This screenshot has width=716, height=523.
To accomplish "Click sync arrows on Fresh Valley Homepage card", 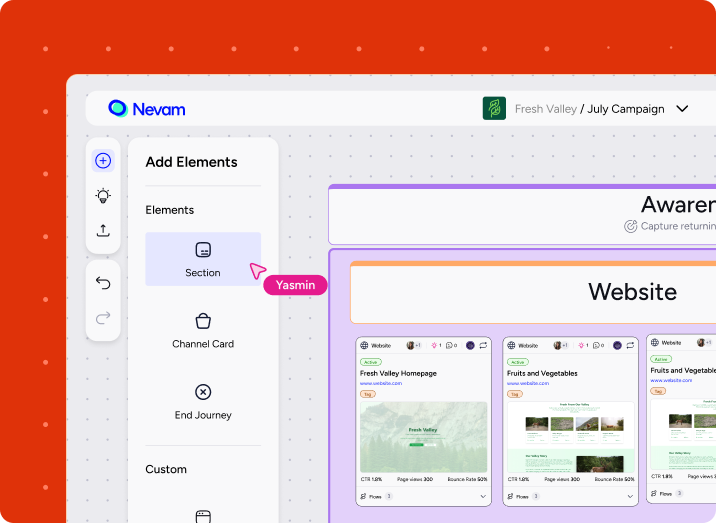I will [x=483, y=345].
